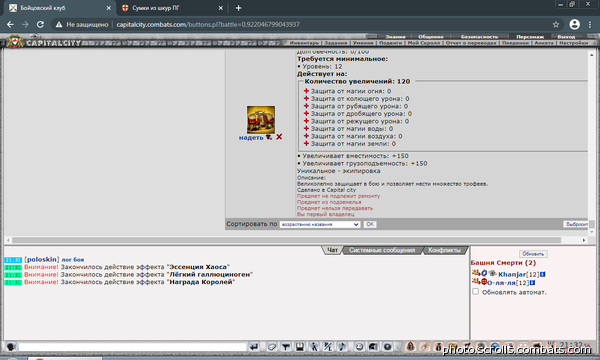The width and height of the screenshot is (600, 360).
Task: Enable the Обновлять автомат. checkbox
Action: pyautogui.click(x=475, y=292)
